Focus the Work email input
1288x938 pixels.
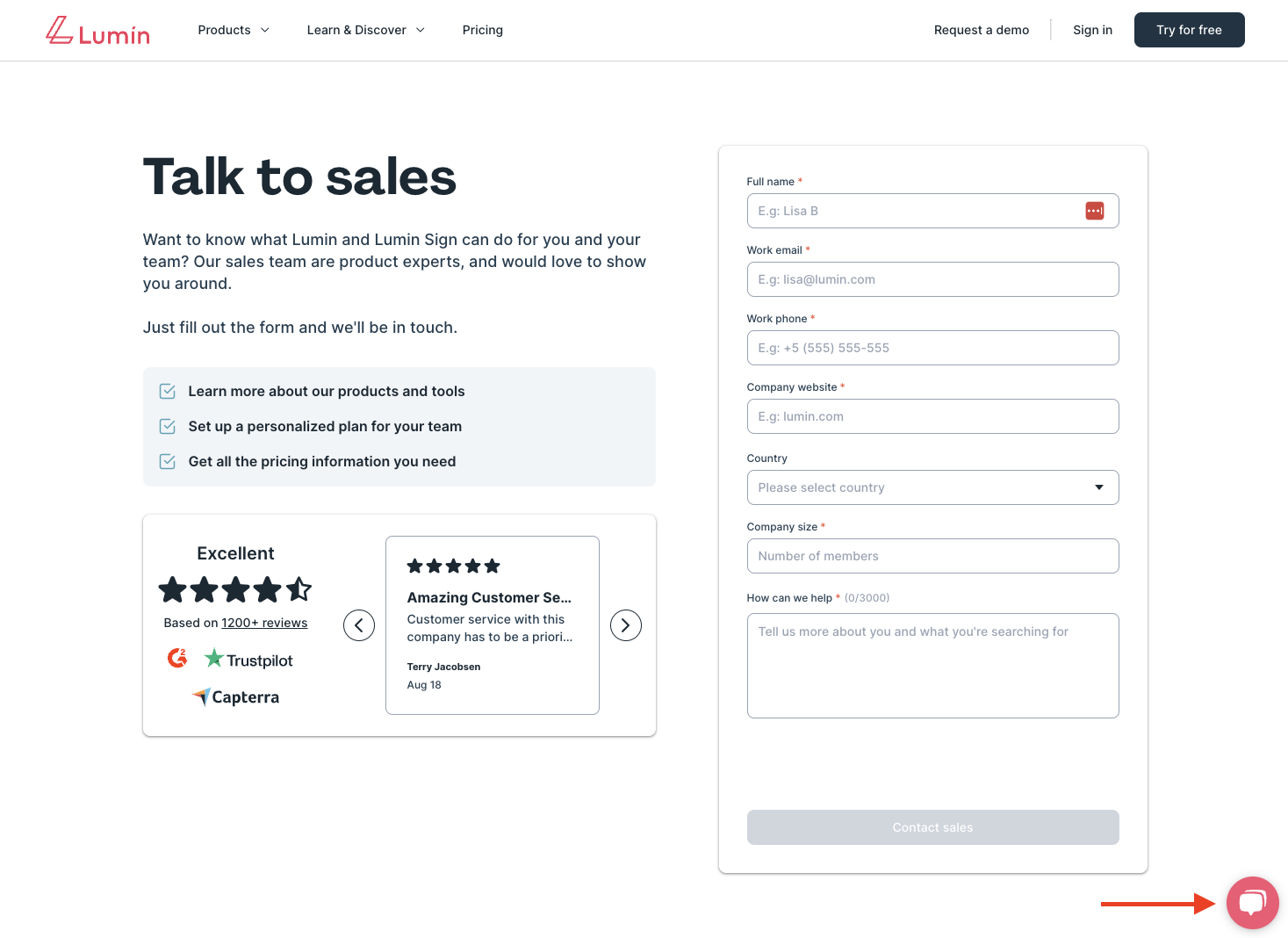(x=932, y=279)
